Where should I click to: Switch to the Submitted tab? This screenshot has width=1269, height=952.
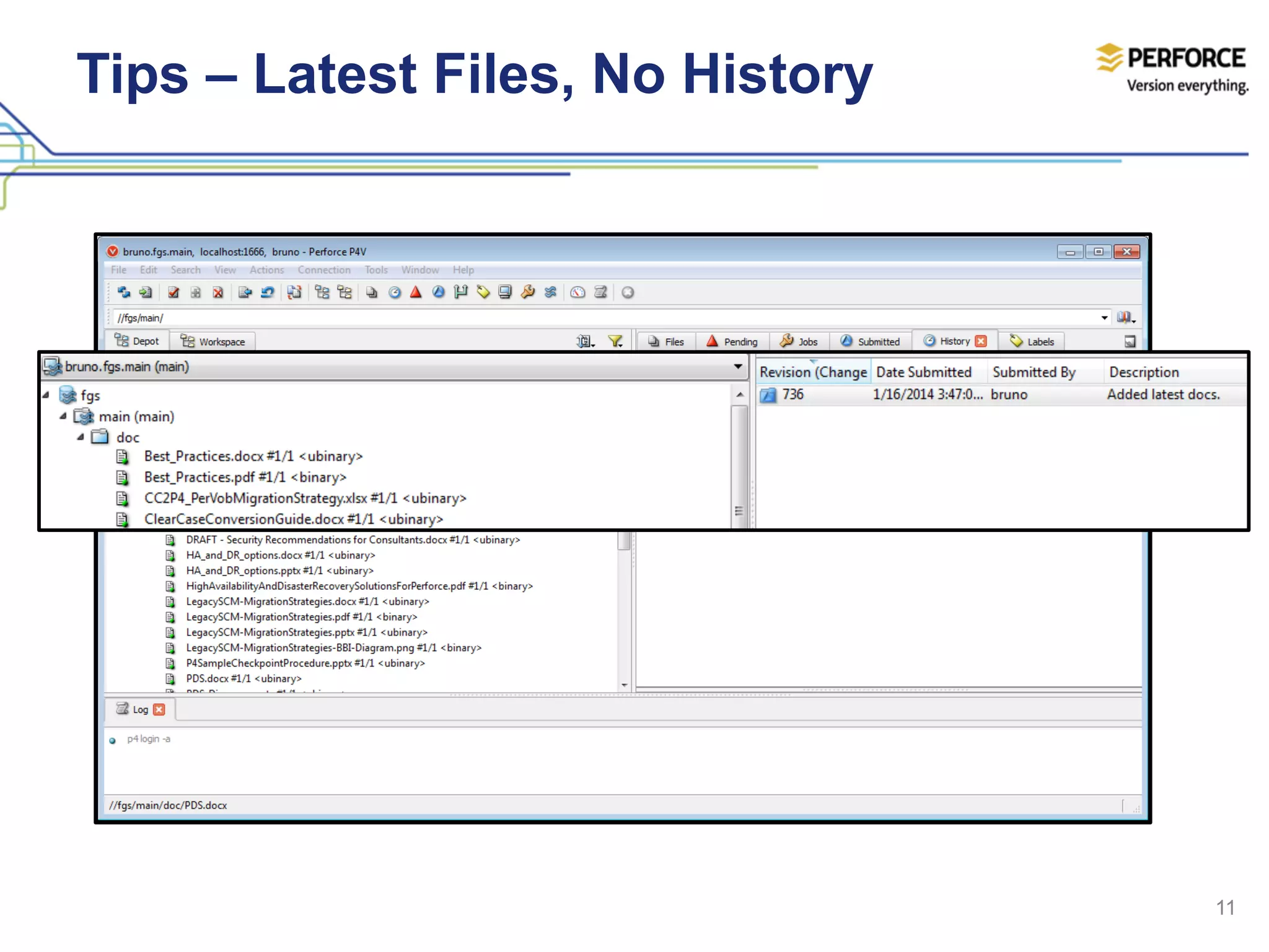pos(871,341)
